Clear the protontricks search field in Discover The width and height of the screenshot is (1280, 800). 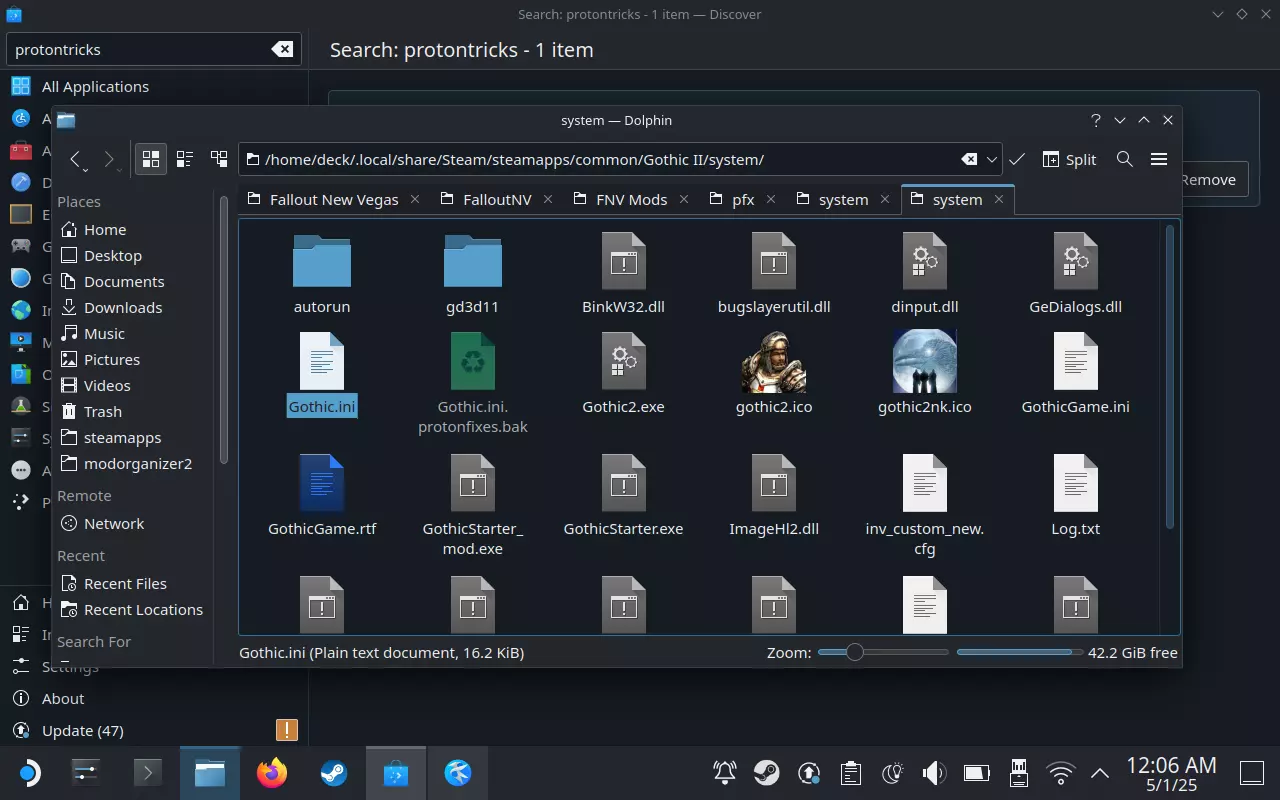[x=282, y=49]
